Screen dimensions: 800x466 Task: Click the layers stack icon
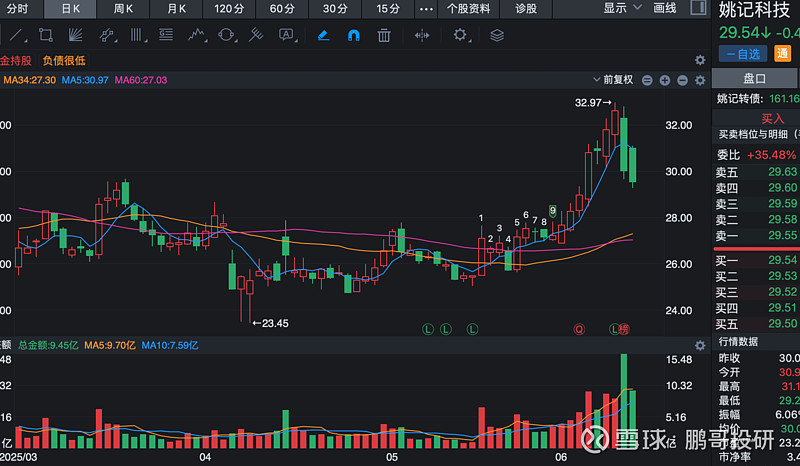tap(497, 35)
